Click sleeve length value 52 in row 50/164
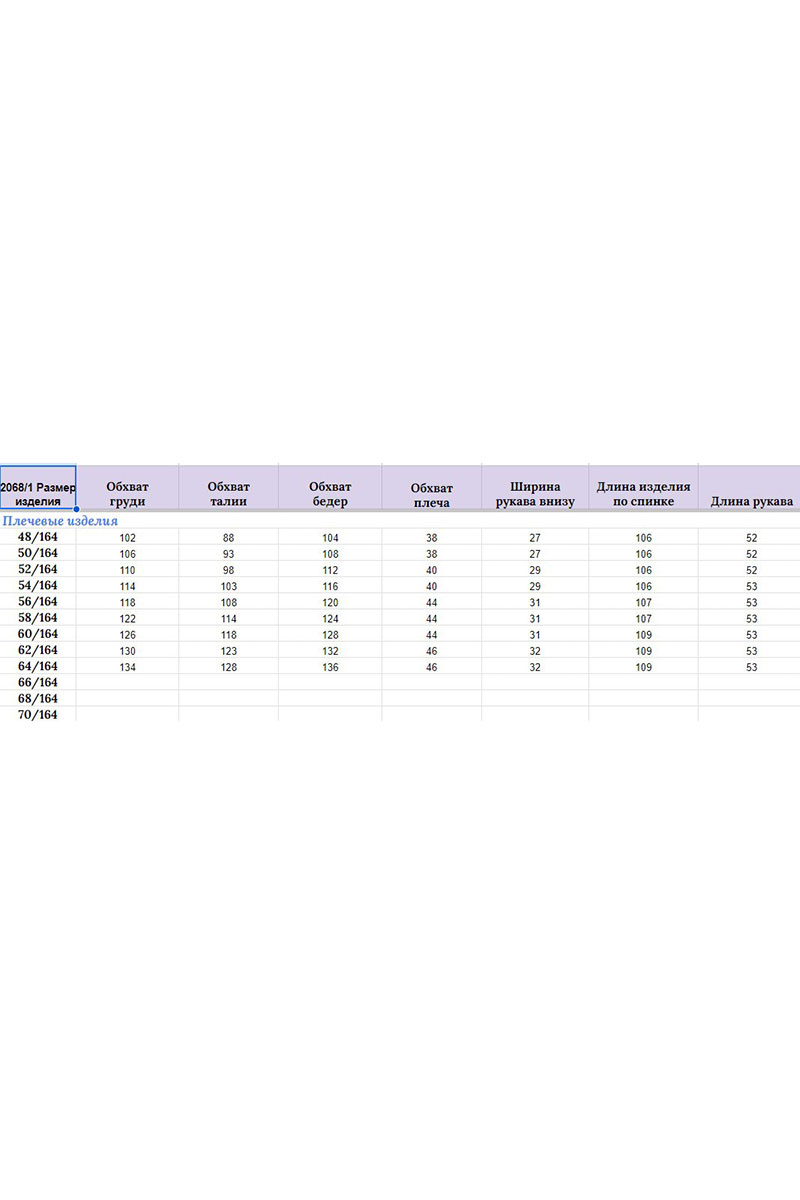Screen dimensions: 800x1200 point(752,554)
